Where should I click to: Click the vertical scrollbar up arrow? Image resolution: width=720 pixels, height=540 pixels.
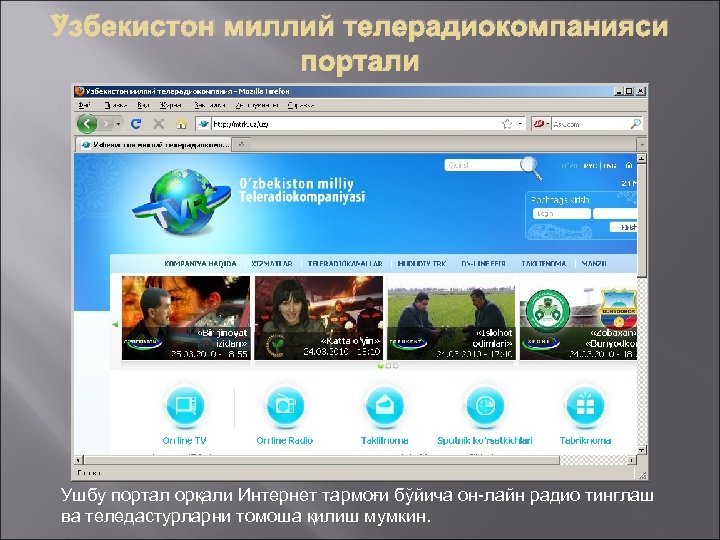pyautogui.click(x=641, y=158)
